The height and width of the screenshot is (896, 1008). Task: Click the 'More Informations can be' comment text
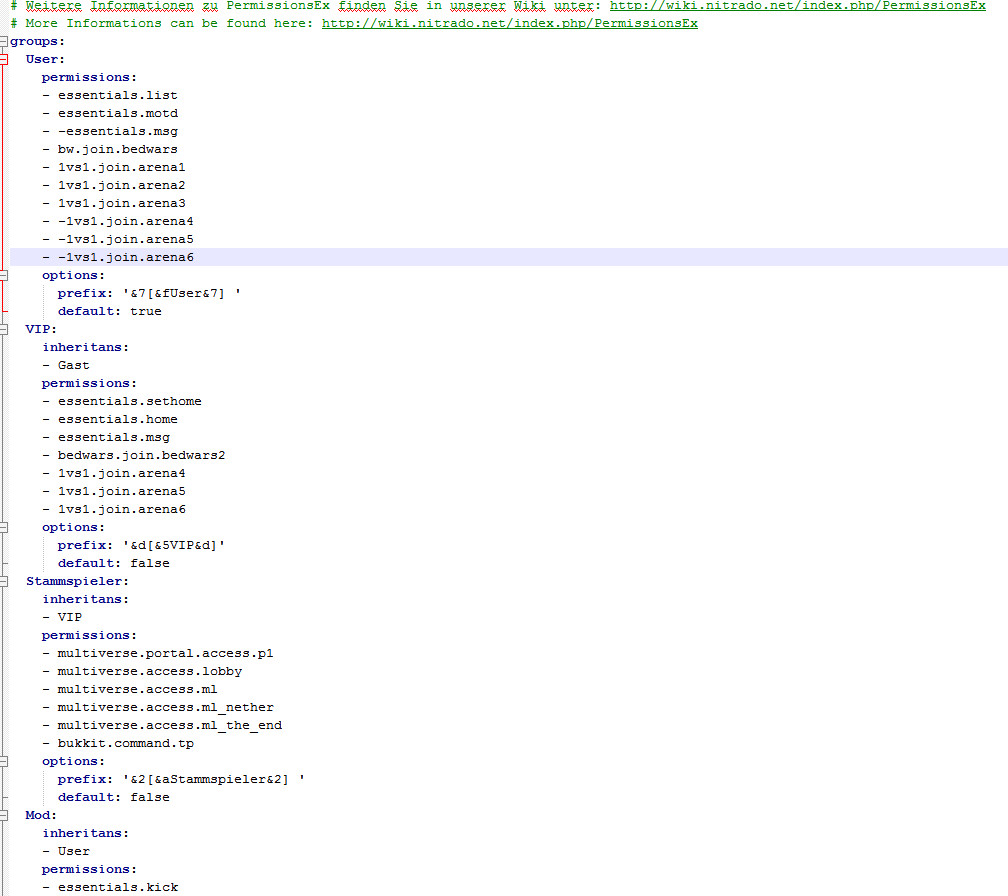(x=122, y=23)
